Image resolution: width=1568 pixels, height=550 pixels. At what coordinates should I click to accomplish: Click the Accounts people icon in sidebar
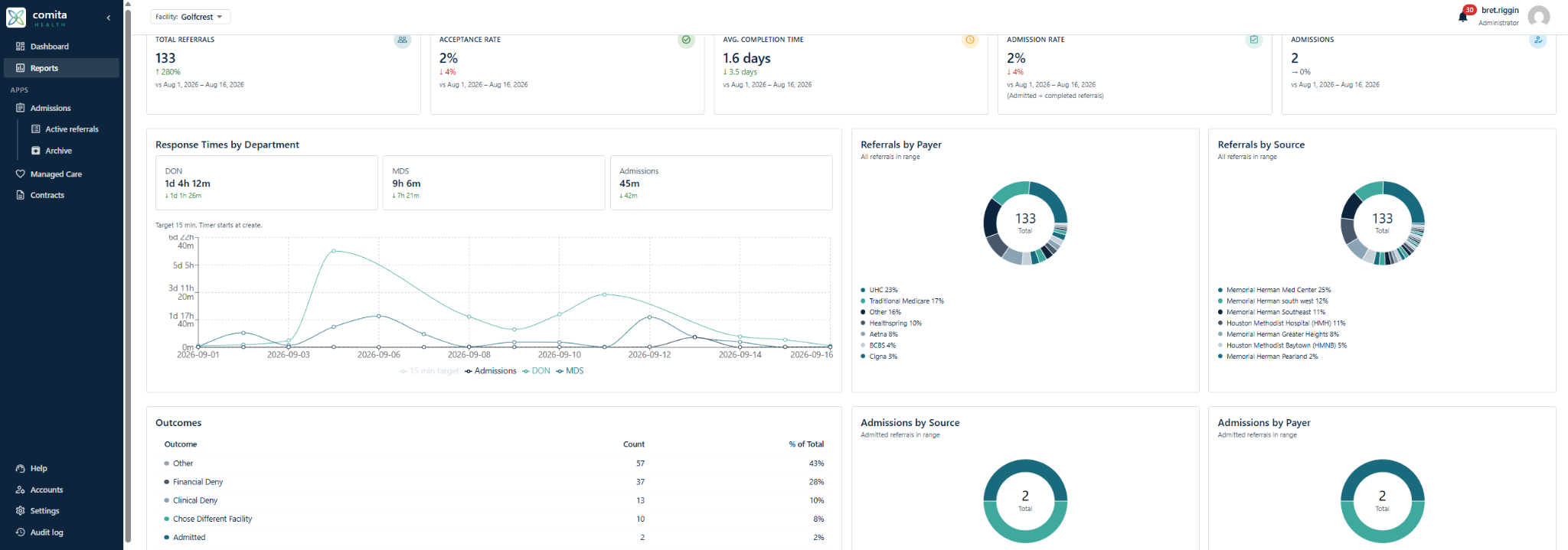pos(21,490)
